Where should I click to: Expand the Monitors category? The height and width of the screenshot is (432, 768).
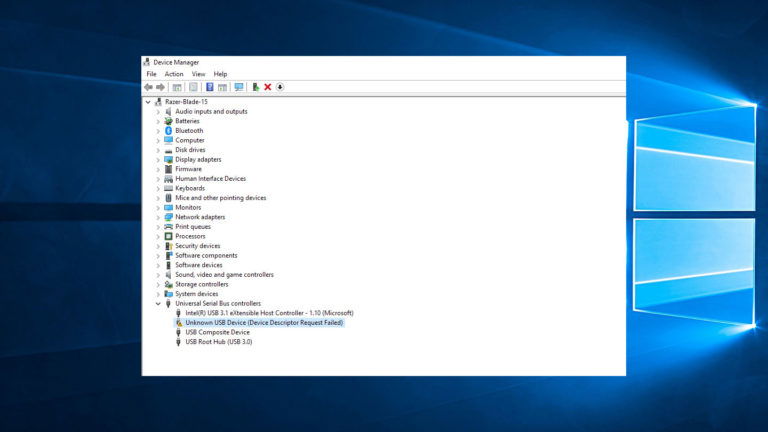(158, 208)
